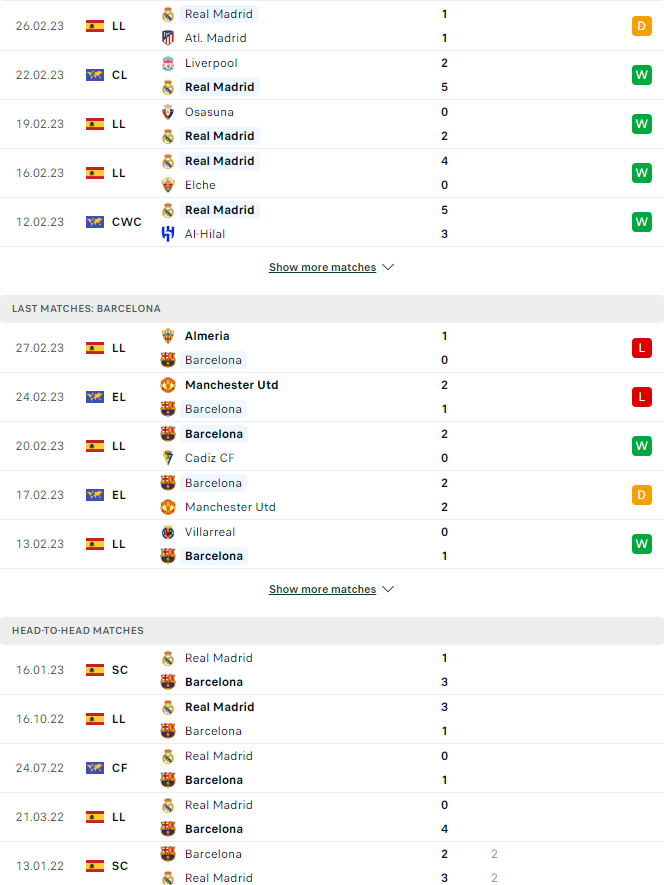Click Show more matches under Real Madrid section

322,268
